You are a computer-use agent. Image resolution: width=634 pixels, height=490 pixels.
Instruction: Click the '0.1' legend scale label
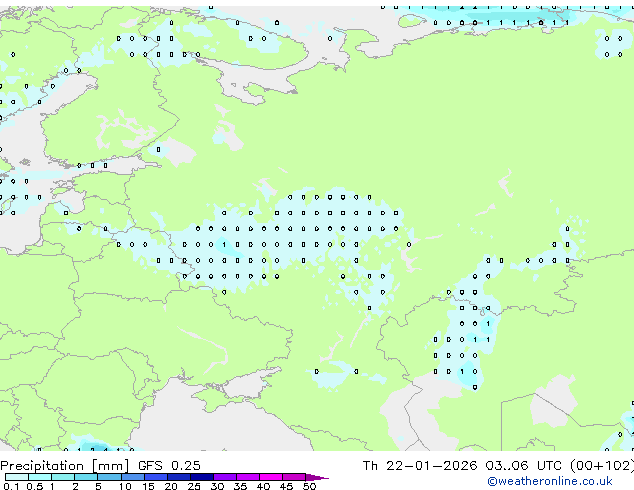tap(11, 486)
